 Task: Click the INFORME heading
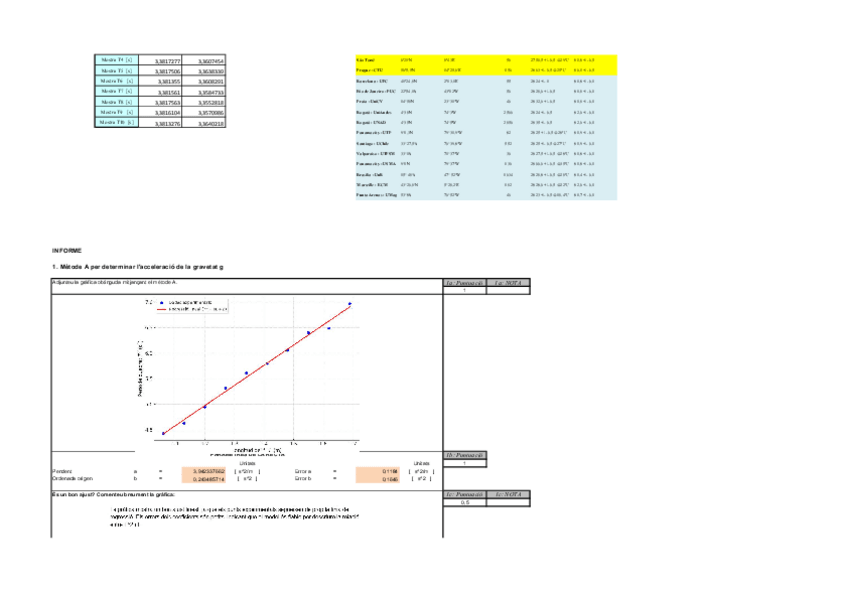[x=67, y=250]
